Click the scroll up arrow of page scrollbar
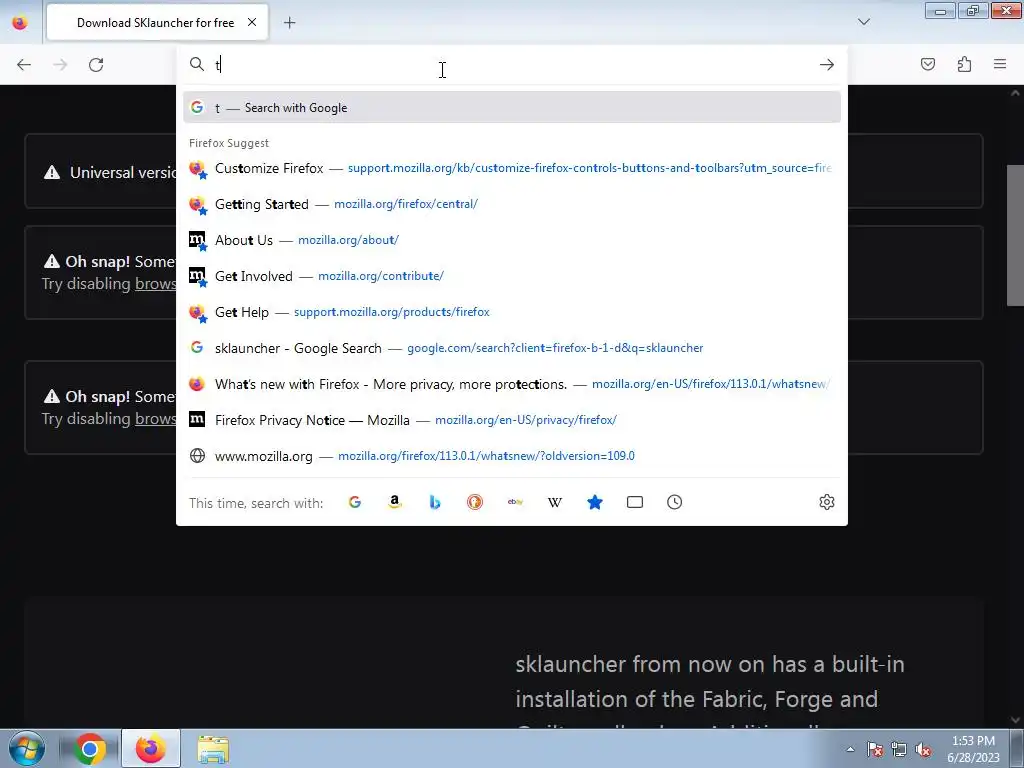The image size is (1024, 768). 1016,93
